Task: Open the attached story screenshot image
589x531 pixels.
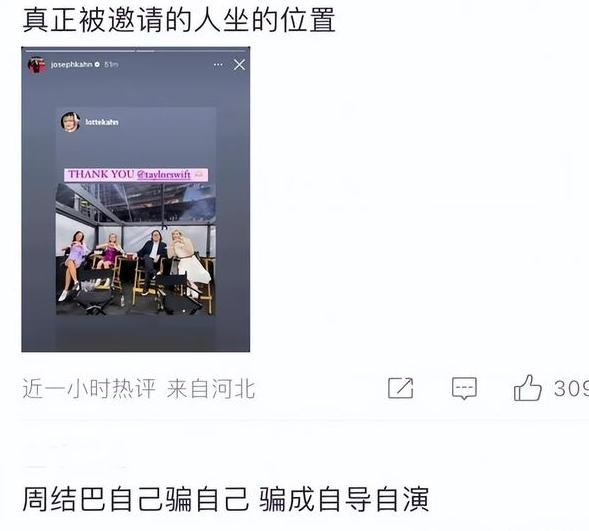Action: [x=136, y=199]
